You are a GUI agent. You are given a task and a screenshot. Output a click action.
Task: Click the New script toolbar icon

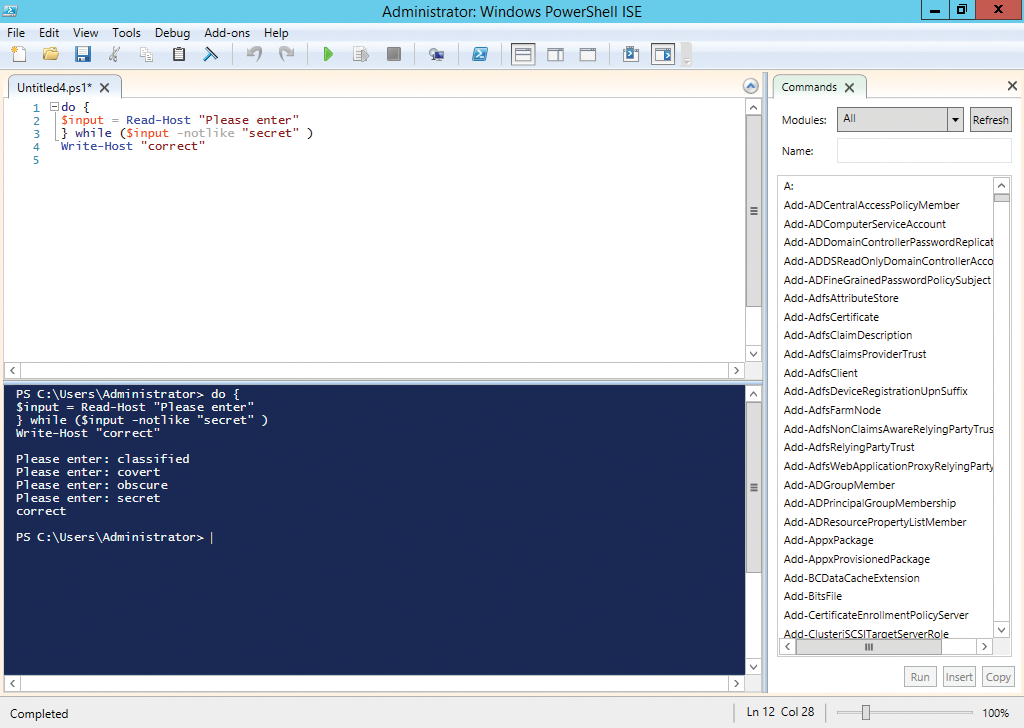19,54
